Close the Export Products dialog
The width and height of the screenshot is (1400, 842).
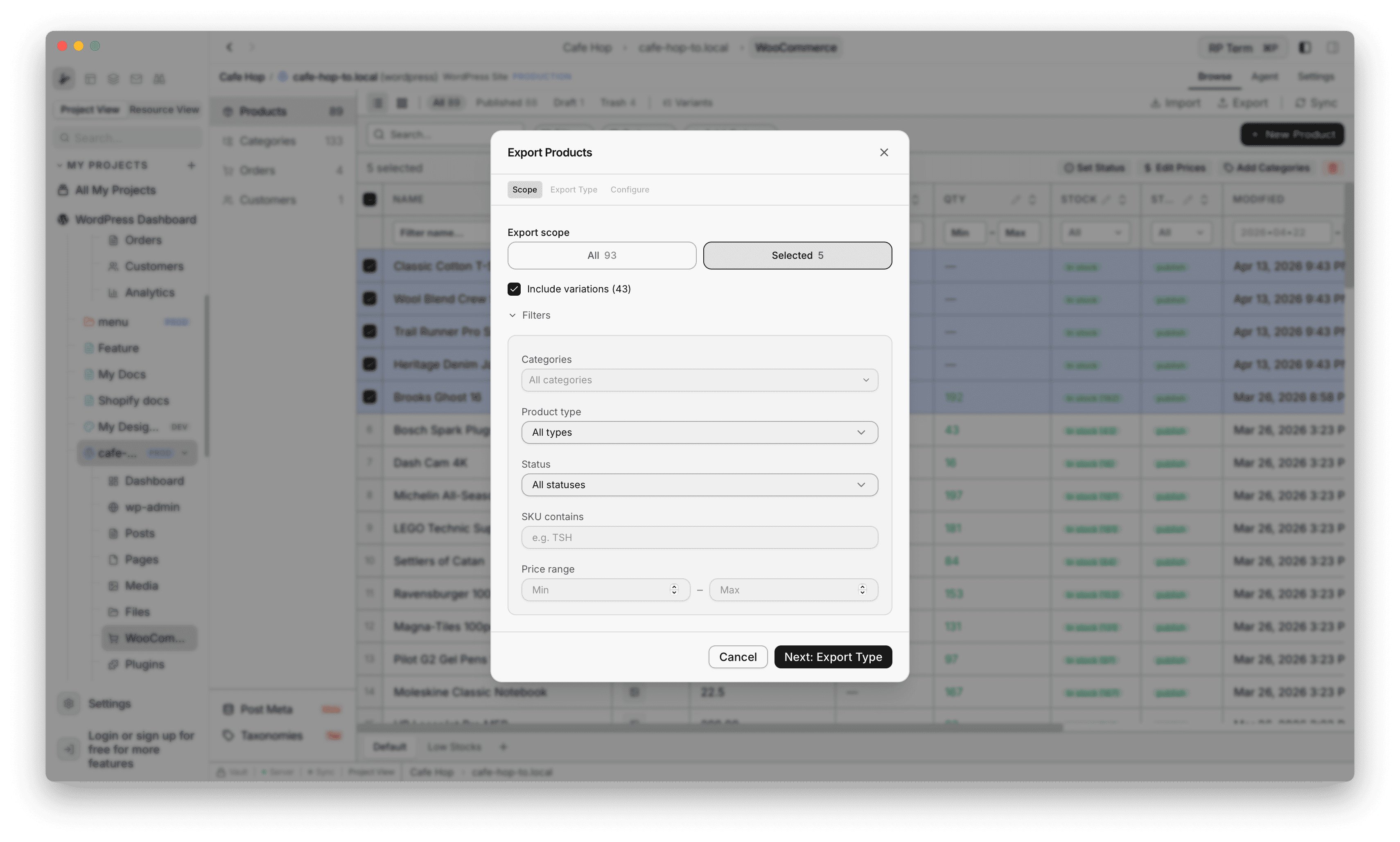[883, 152]
